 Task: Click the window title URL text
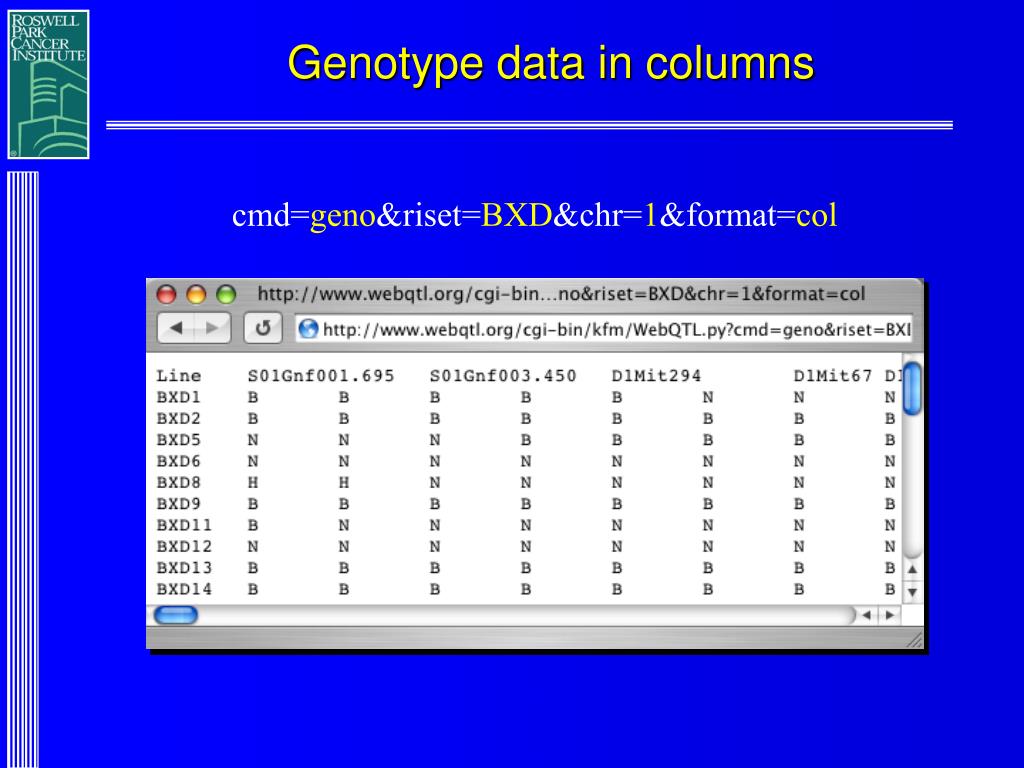click(561, 294)
